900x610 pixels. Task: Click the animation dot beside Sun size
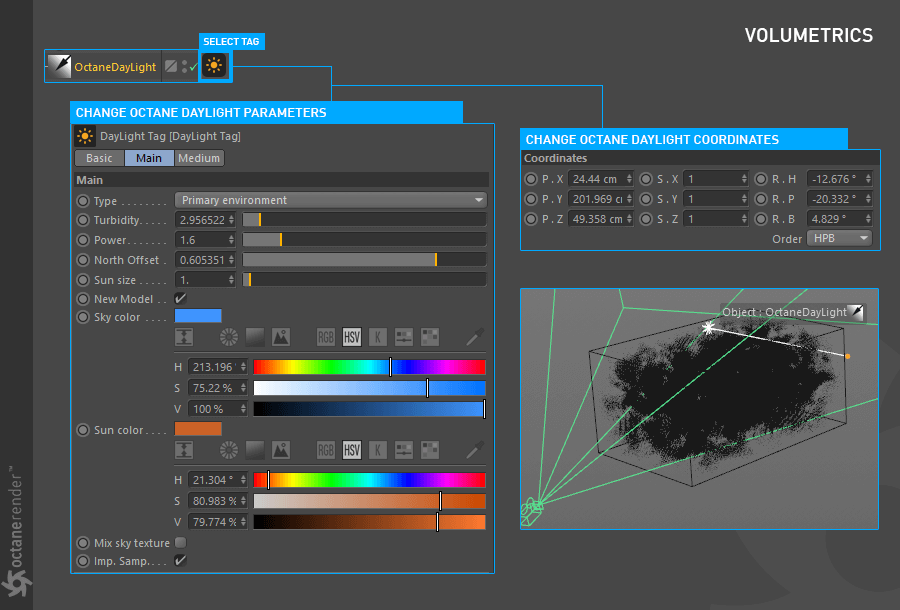83,280
